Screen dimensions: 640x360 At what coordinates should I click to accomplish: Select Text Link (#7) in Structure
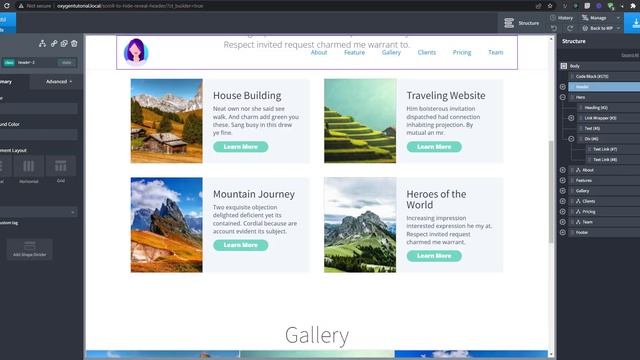point(613,149)
